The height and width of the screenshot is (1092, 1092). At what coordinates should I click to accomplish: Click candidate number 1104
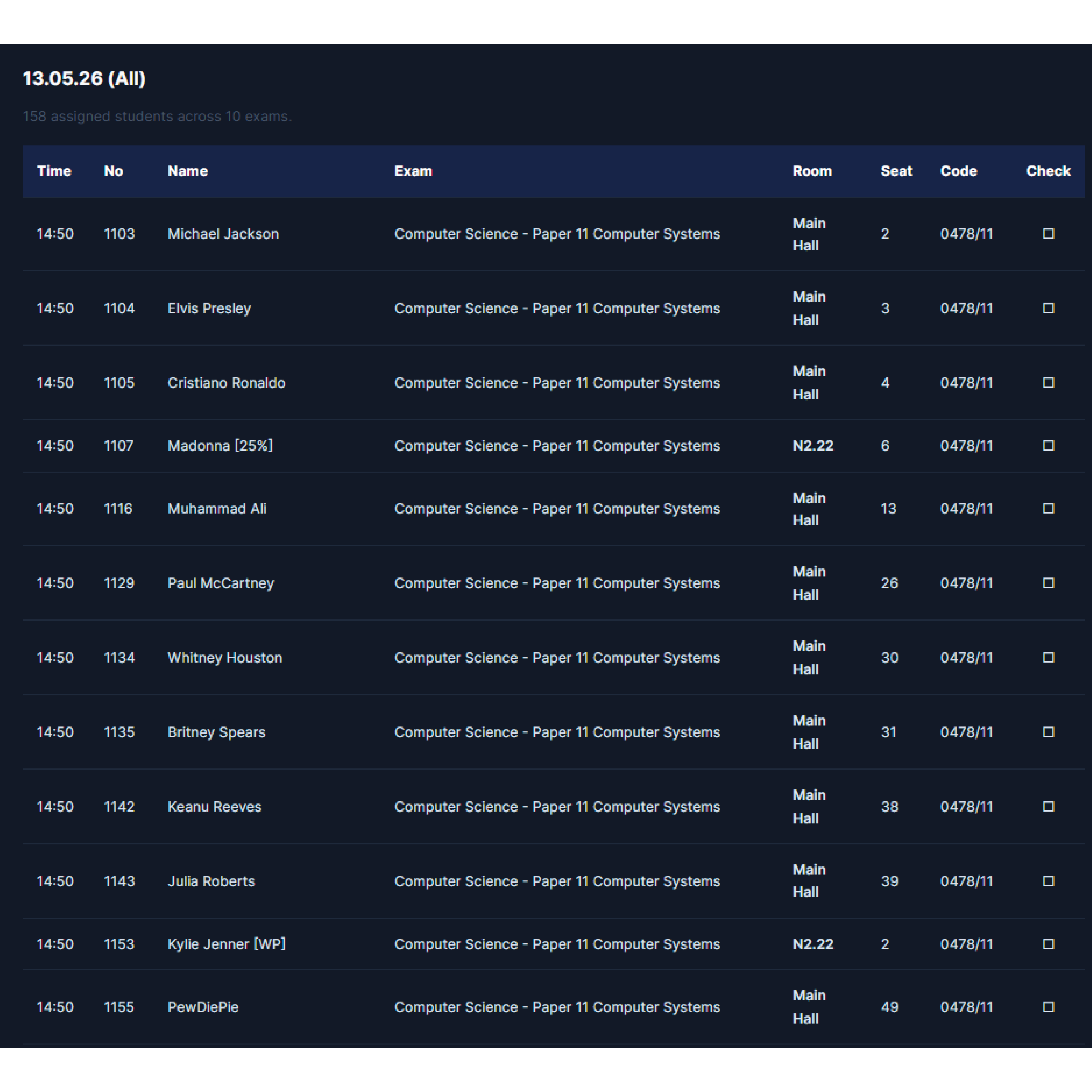(119, 308)
